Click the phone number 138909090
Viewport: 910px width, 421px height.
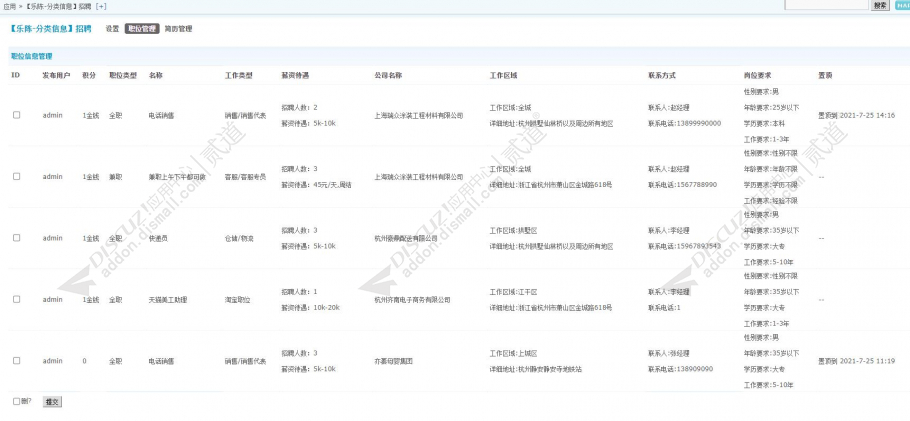(x=697, y=369)
